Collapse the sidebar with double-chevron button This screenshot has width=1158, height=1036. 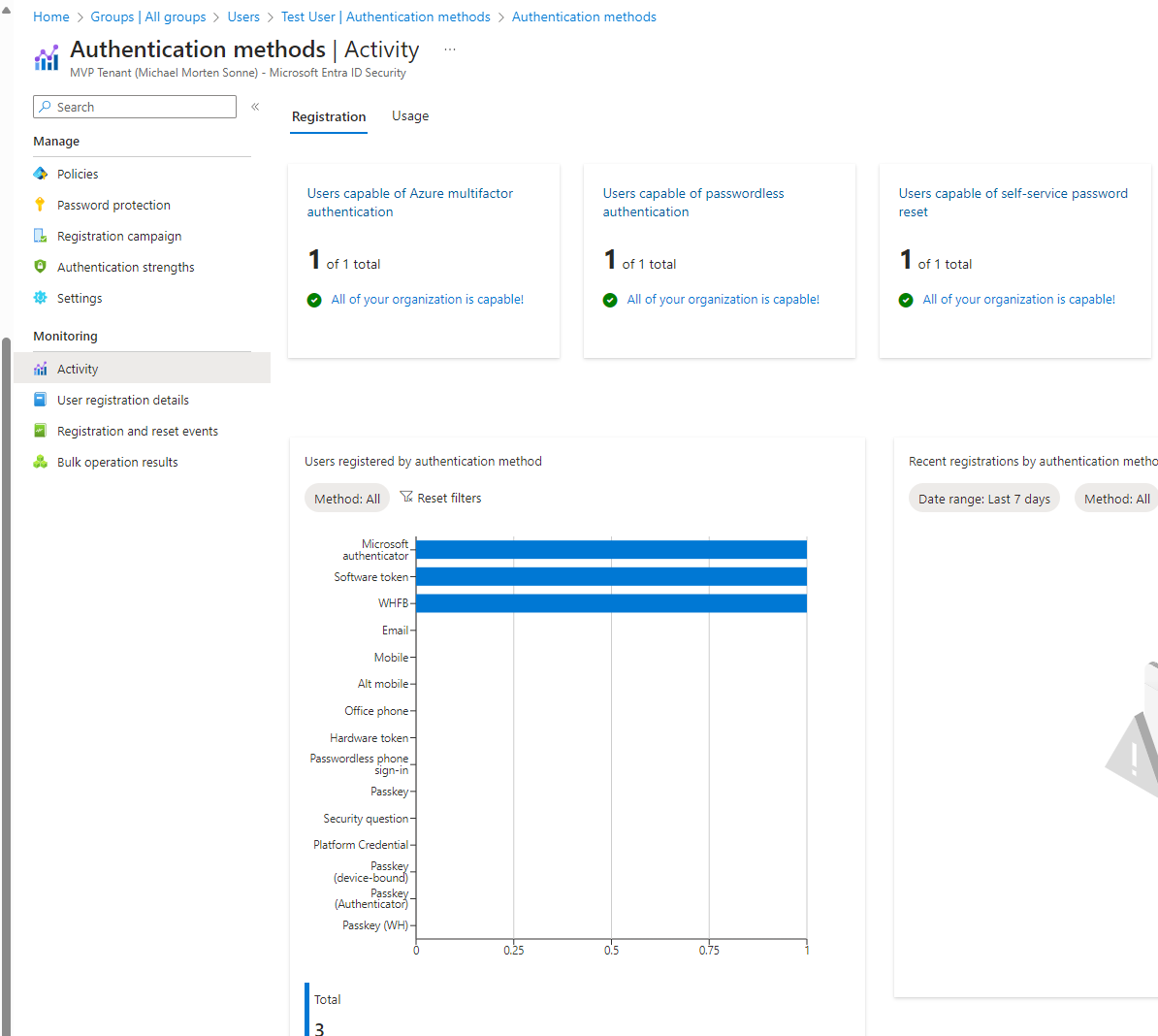255,107
